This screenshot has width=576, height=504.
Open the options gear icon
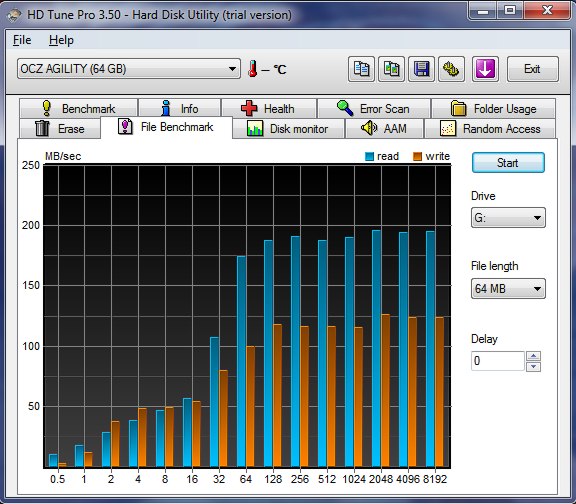tap(451, 69)
